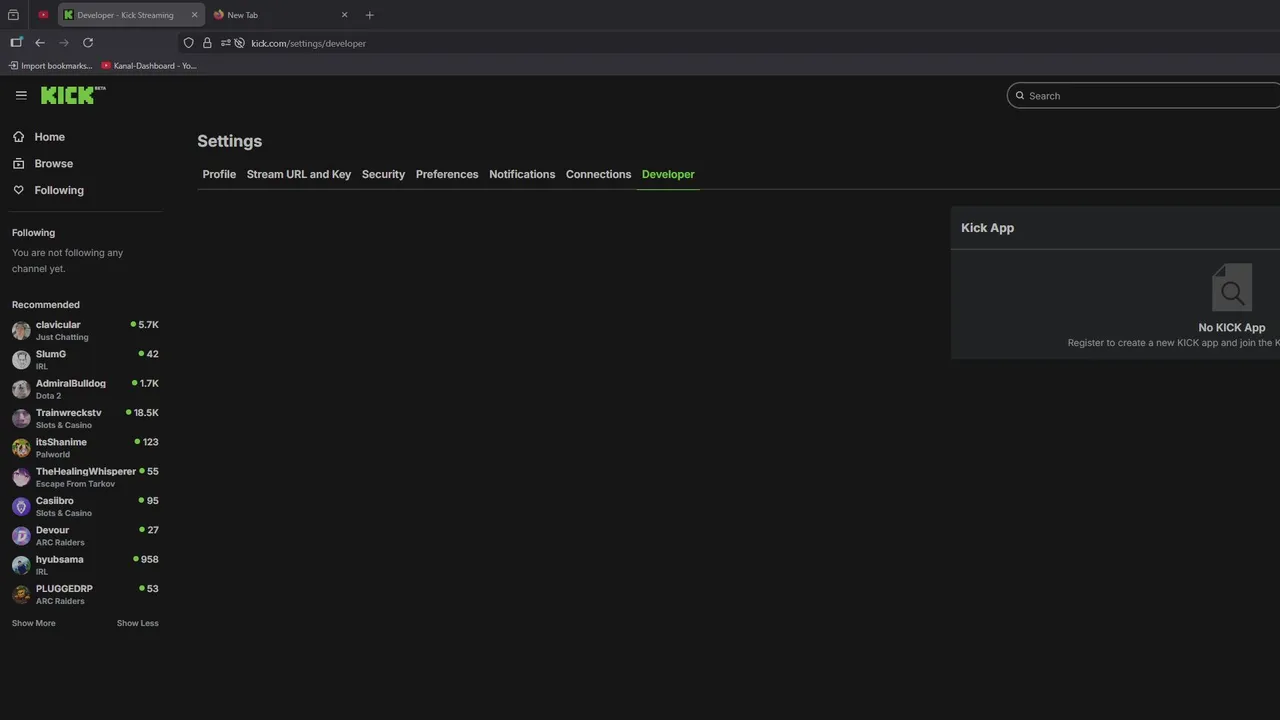Click the itsShanime avatar

pyautogui.click(x=21, y=448)
